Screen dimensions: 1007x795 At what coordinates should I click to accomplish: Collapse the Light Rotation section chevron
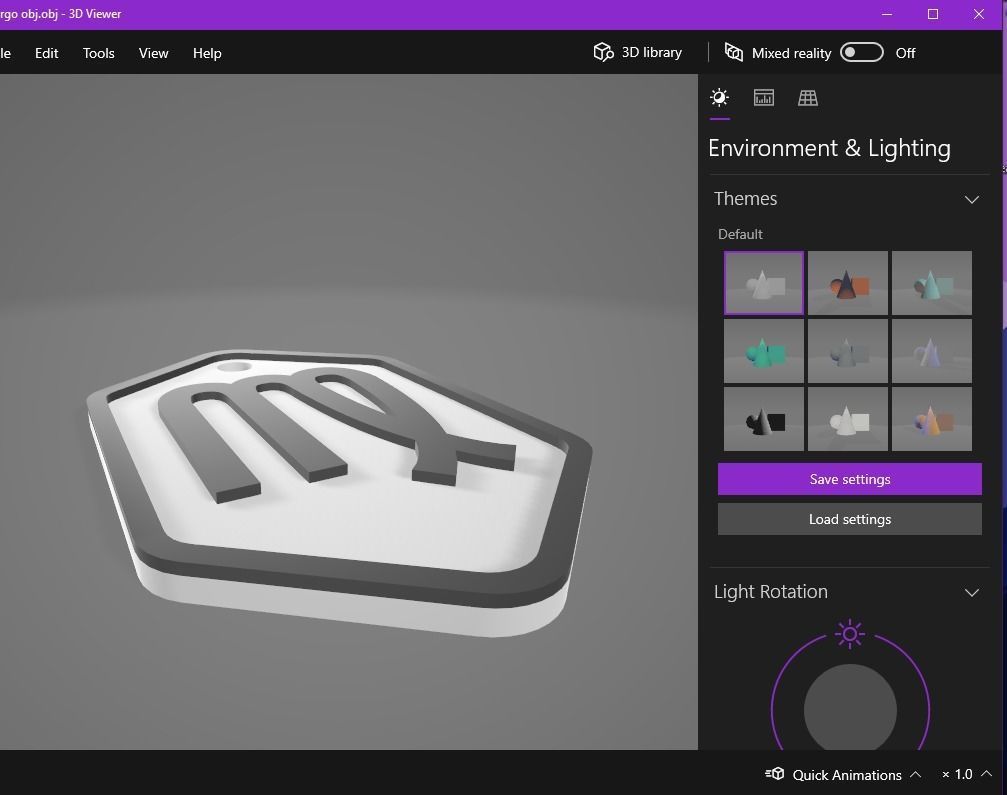click(972, 593)
